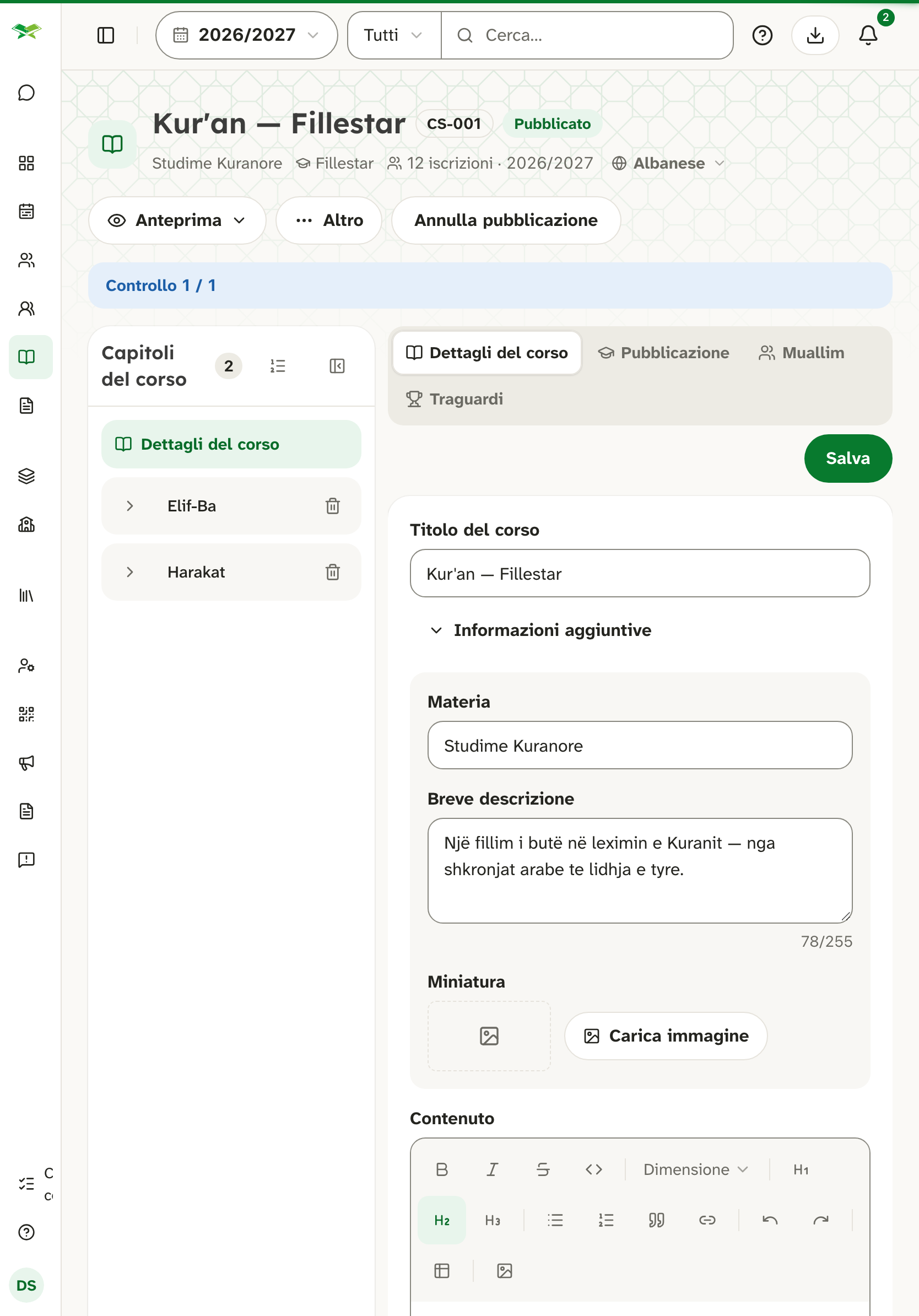Open the 2026/2027 year dropdown
Screen dimensions: 919x1316
click(246, 35)
